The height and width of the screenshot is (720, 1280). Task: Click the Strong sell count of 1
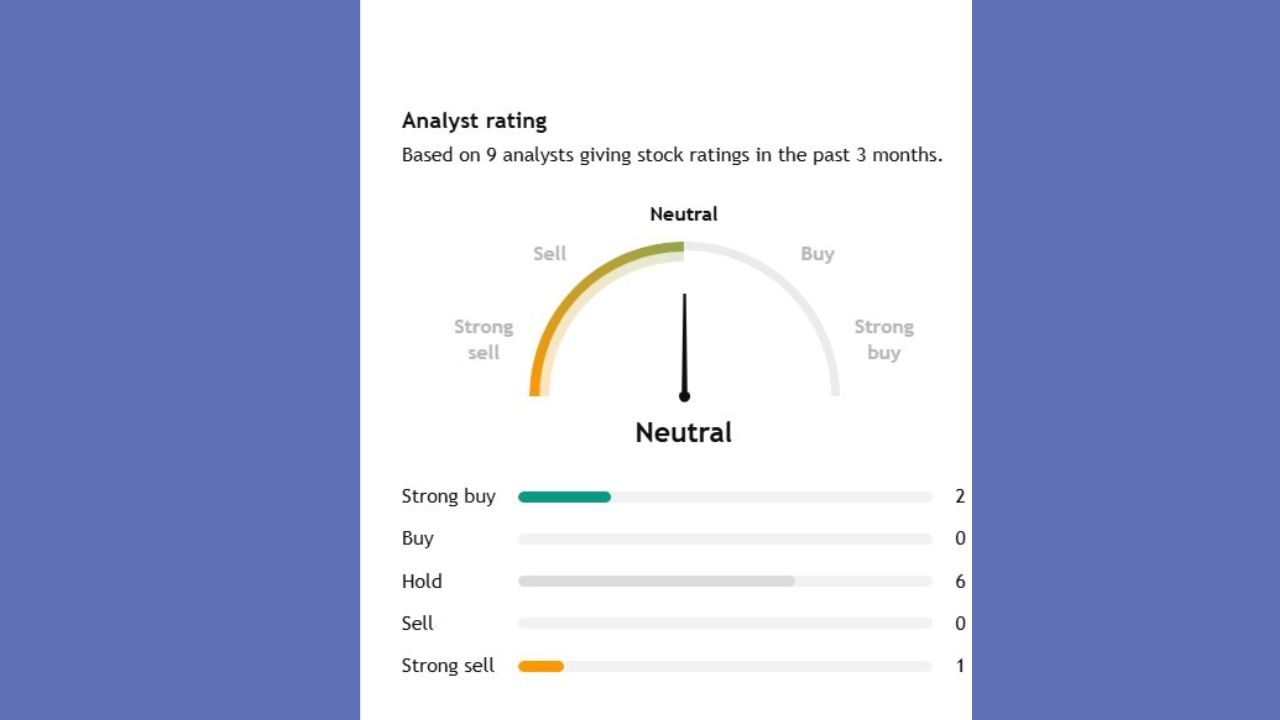click(x=960, y=666)
